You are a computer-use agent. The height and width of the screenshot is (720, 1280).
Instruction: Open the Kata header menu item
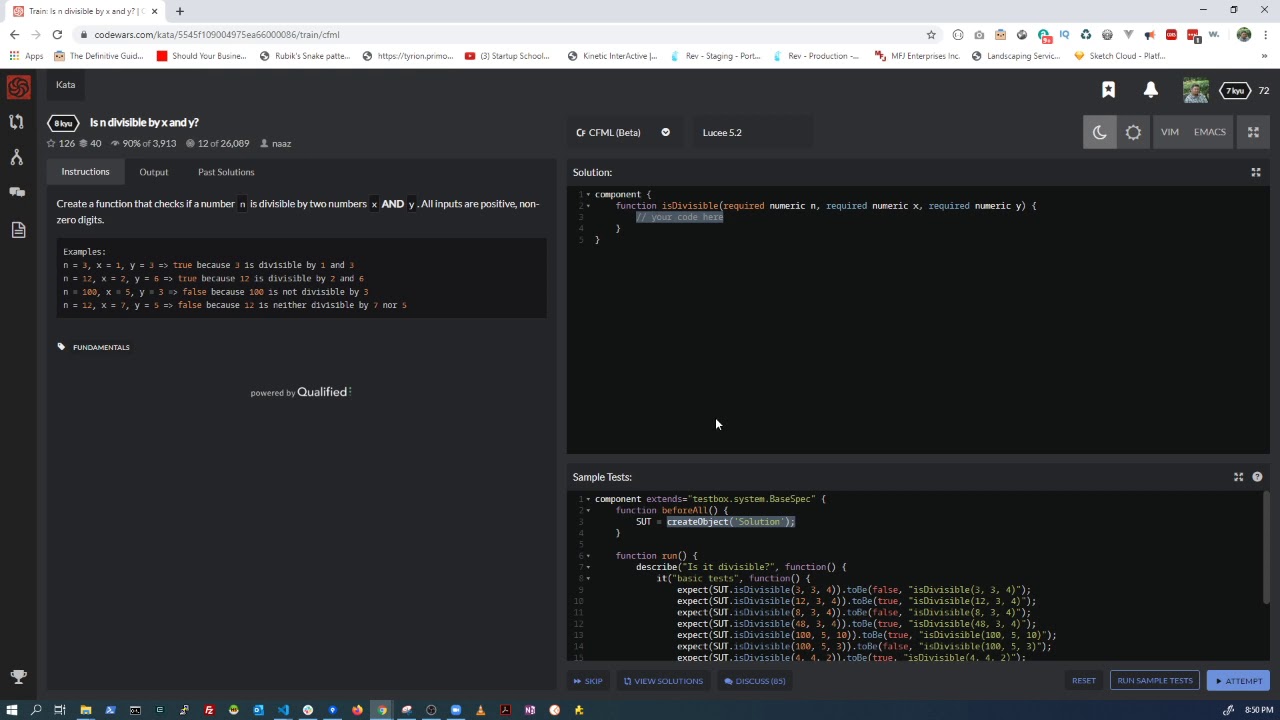65,85
